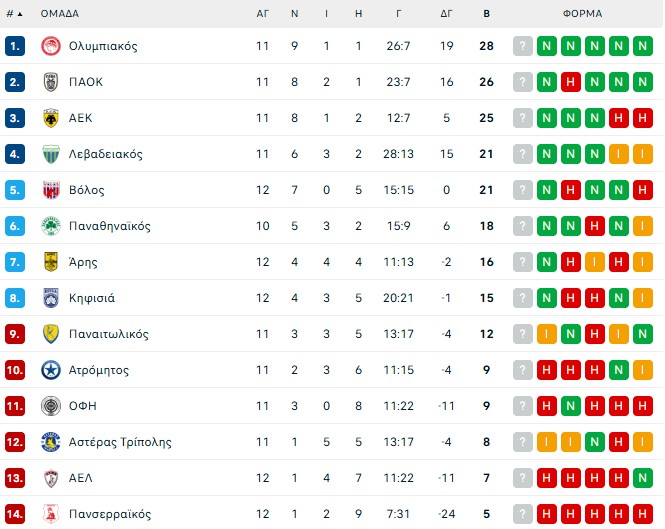Sort standings by Β points column header
Image resolution: width=665 pixels, height=529 pixels.
487,14
